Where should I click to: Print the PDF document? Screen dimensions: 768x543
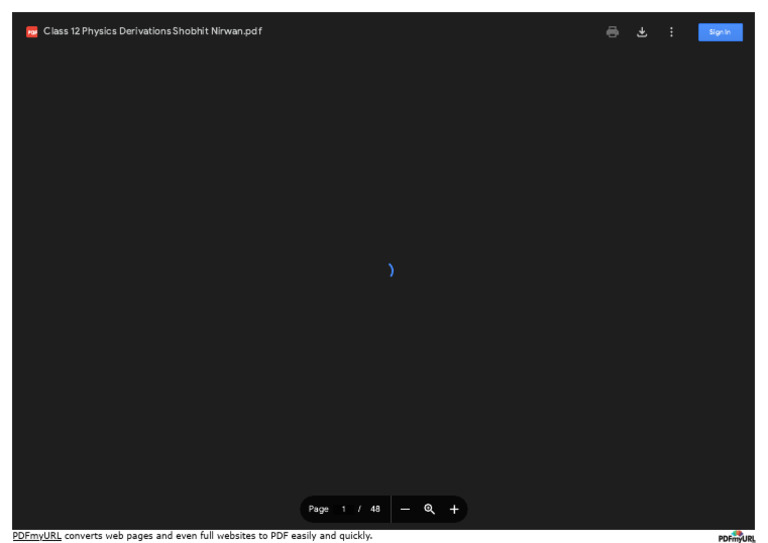coord(612,32)
